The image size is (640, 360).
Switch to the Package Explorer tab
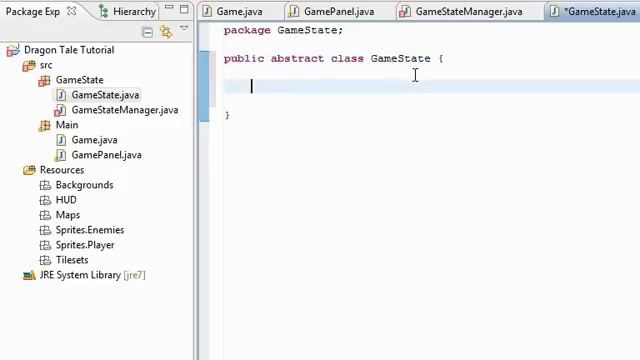coord(33,11)
